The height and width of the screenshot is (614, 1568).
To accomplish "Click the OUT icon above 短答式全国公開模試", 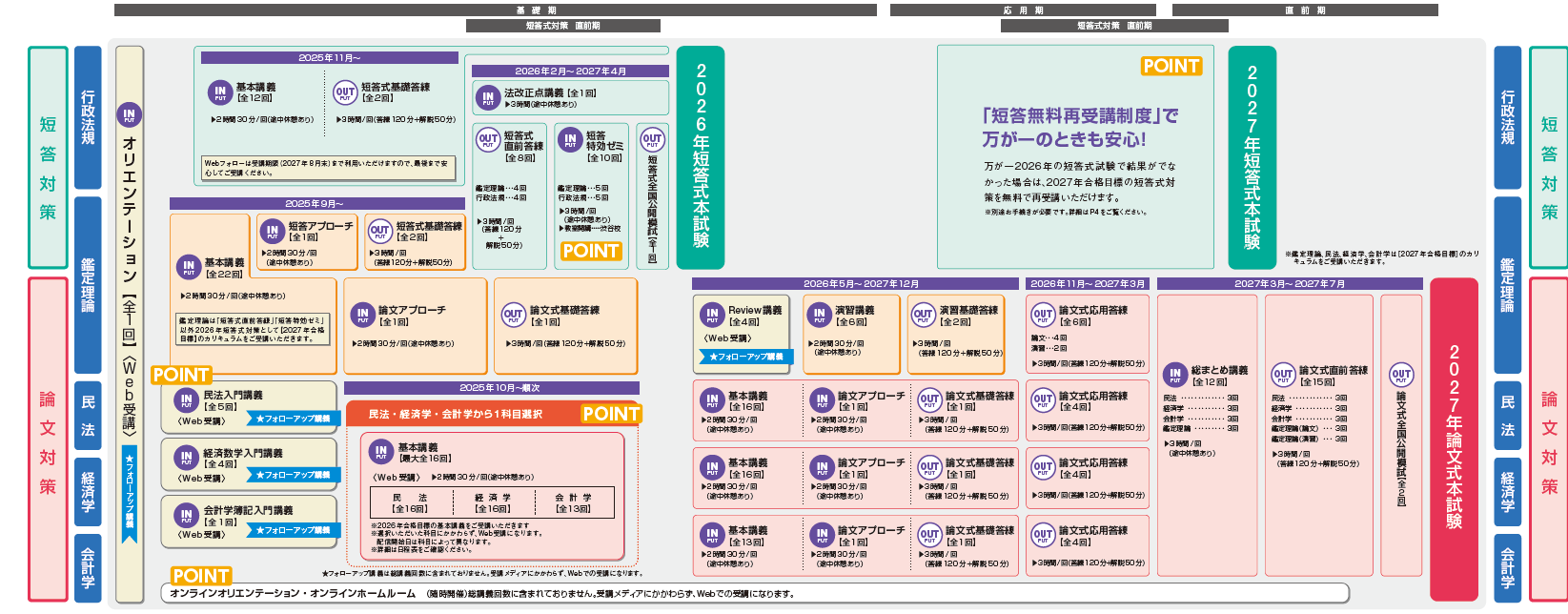I will point(652,139).
